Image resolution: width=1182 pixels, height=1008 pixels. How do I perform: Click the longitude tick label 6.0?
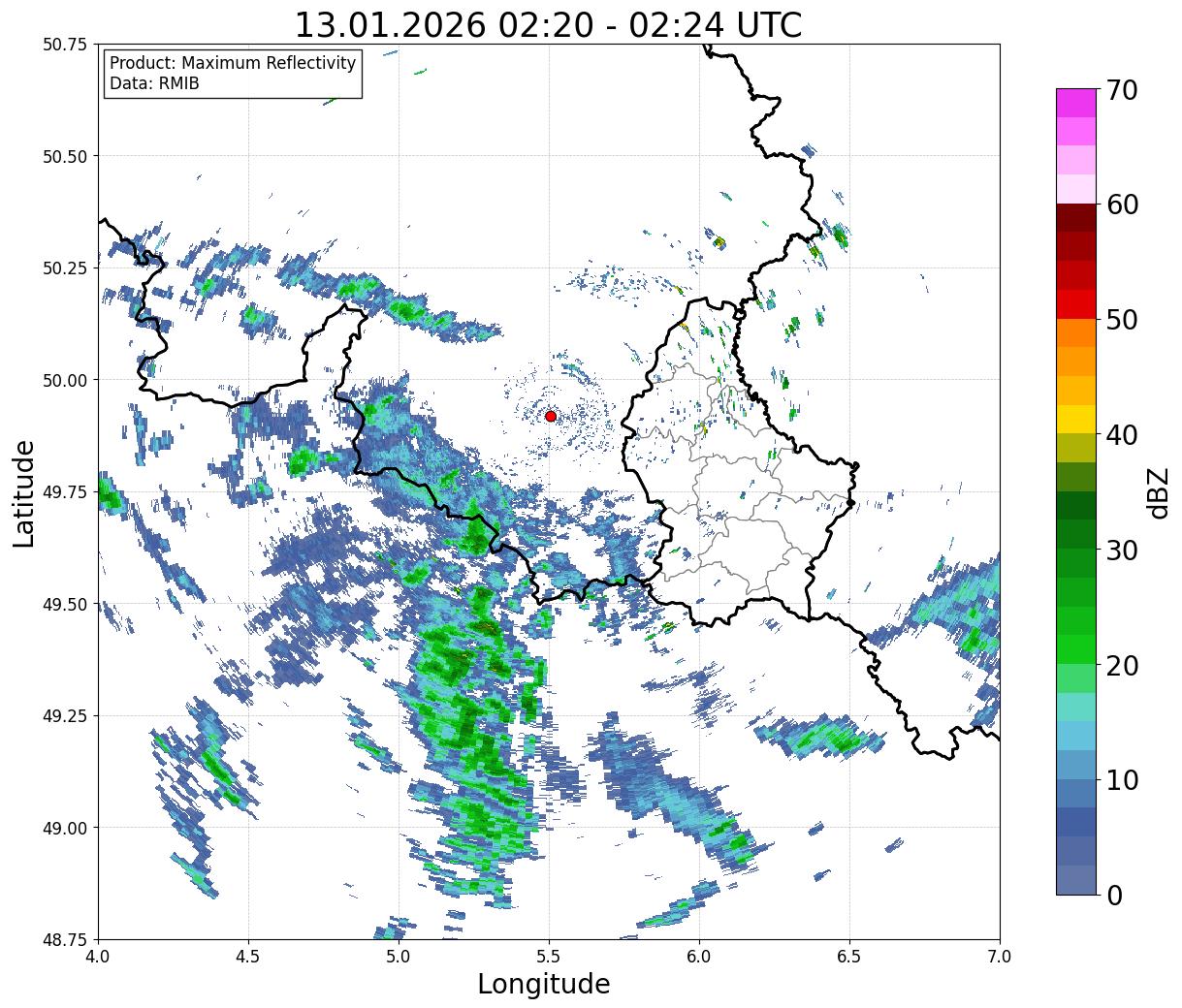[x=699, y=957]
